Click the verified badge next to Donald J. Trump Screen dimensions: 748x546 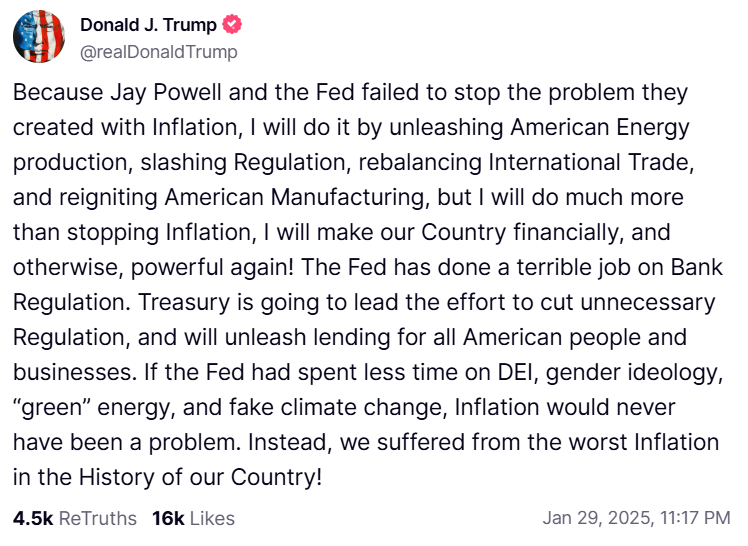[232, 24]
